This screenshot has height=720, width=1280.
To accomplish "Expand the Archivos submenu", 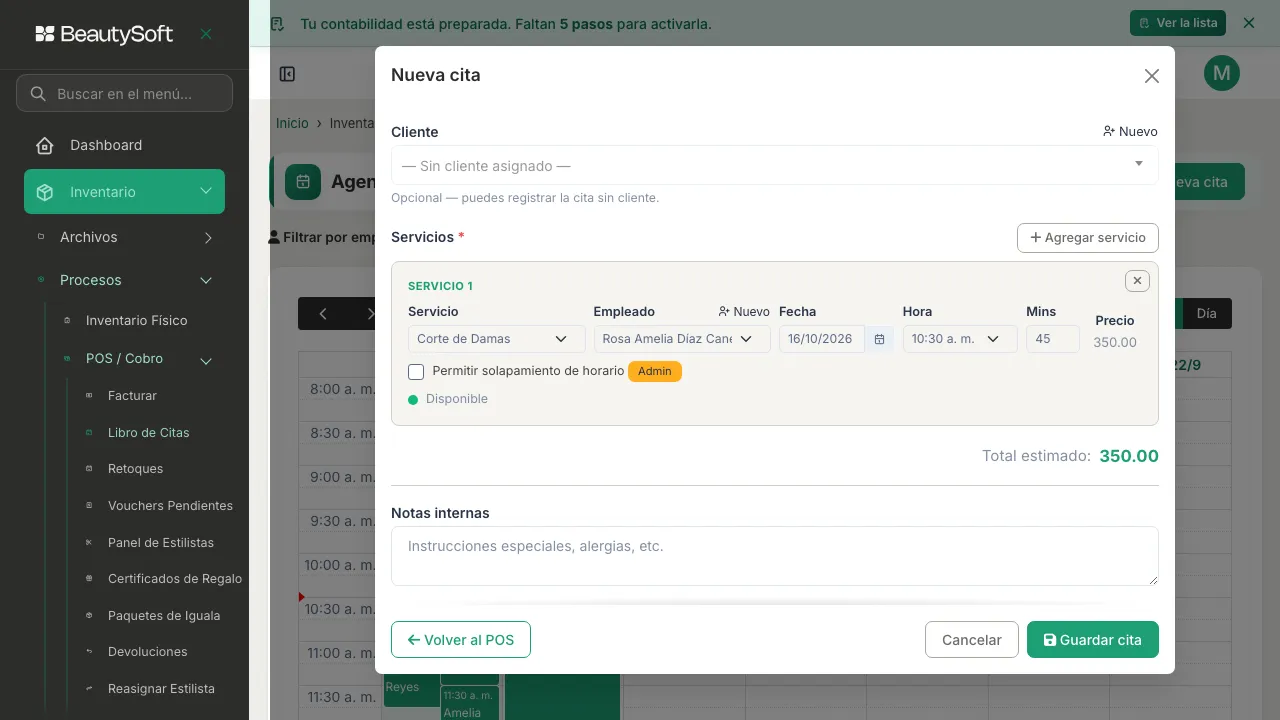I will [208, 238].
